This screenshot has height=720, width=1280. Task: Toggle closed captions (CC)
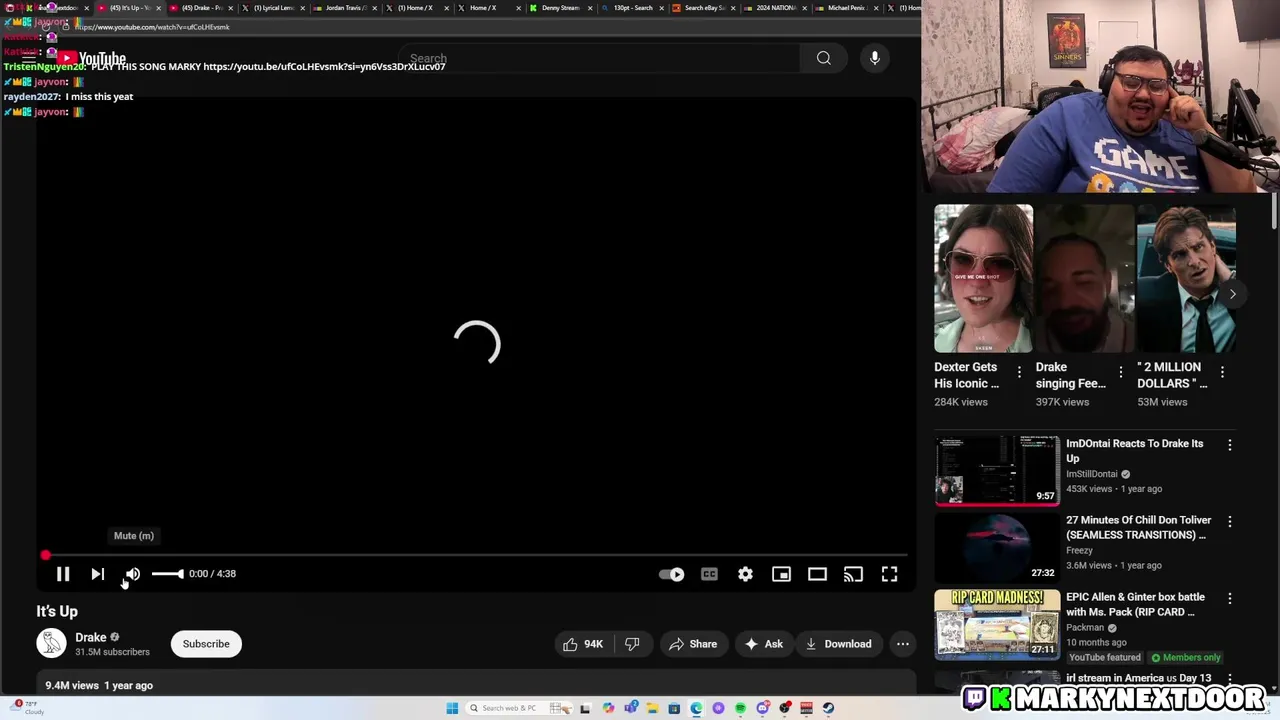pos(709,574)
